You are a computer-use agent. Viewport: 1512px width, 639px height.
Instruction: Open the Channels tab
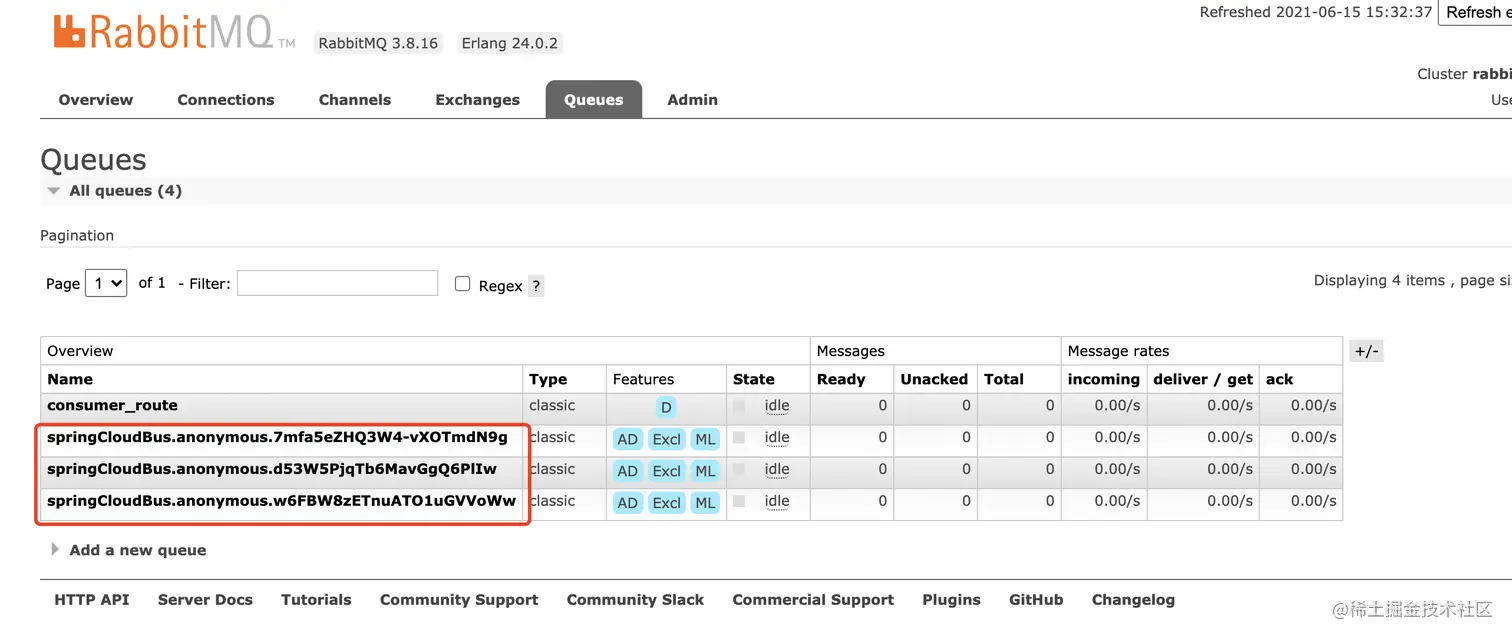coord(355,100)
